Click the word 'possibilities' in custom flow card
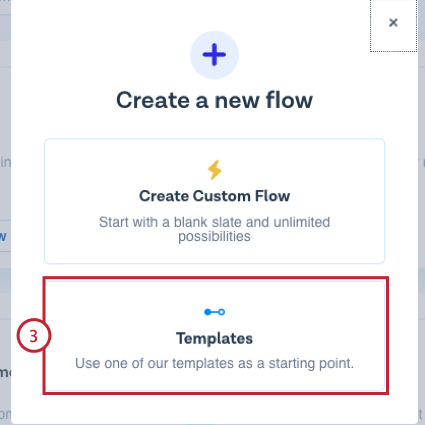Image resolution: width=425 pixels, height=425 pixels. [214, 237]
